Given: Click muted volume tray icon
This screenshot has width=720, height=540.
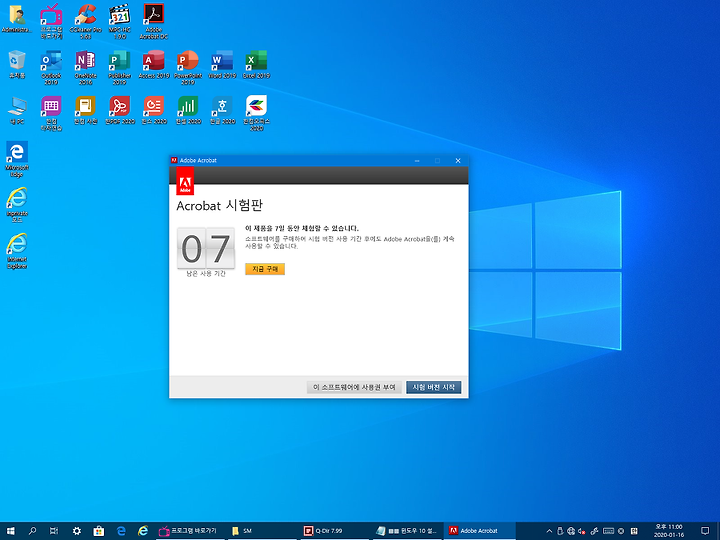Looking at the screenshot, I should tap(582, 531).
